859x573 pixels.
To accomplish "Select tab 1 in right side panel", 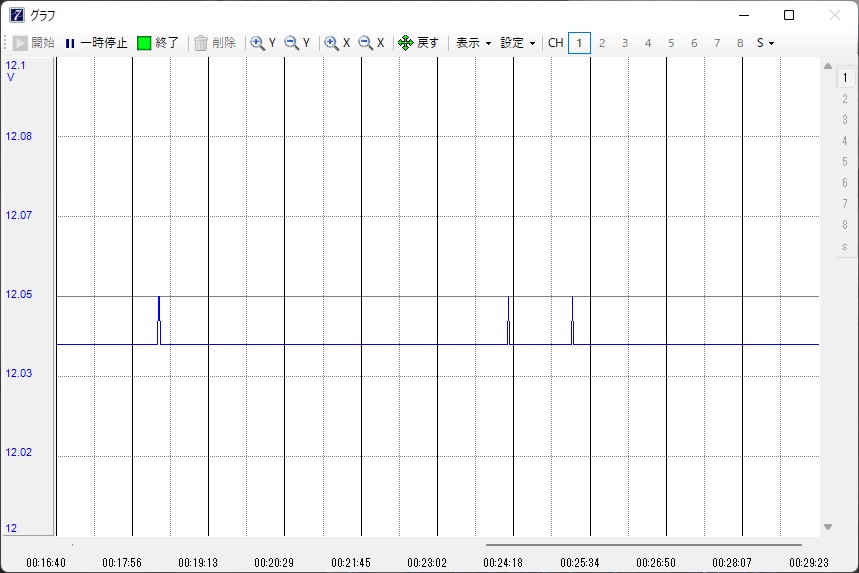I will [845, 78].
